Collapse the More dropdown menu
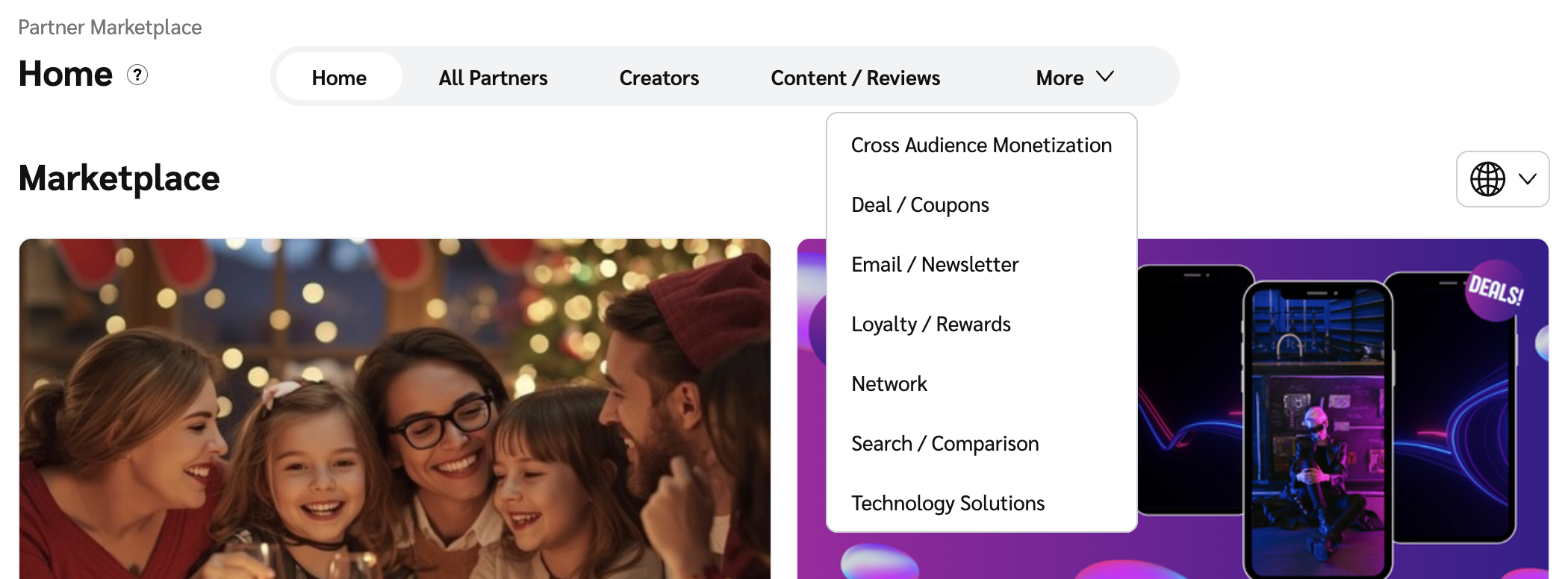 tap(1074, 78)
